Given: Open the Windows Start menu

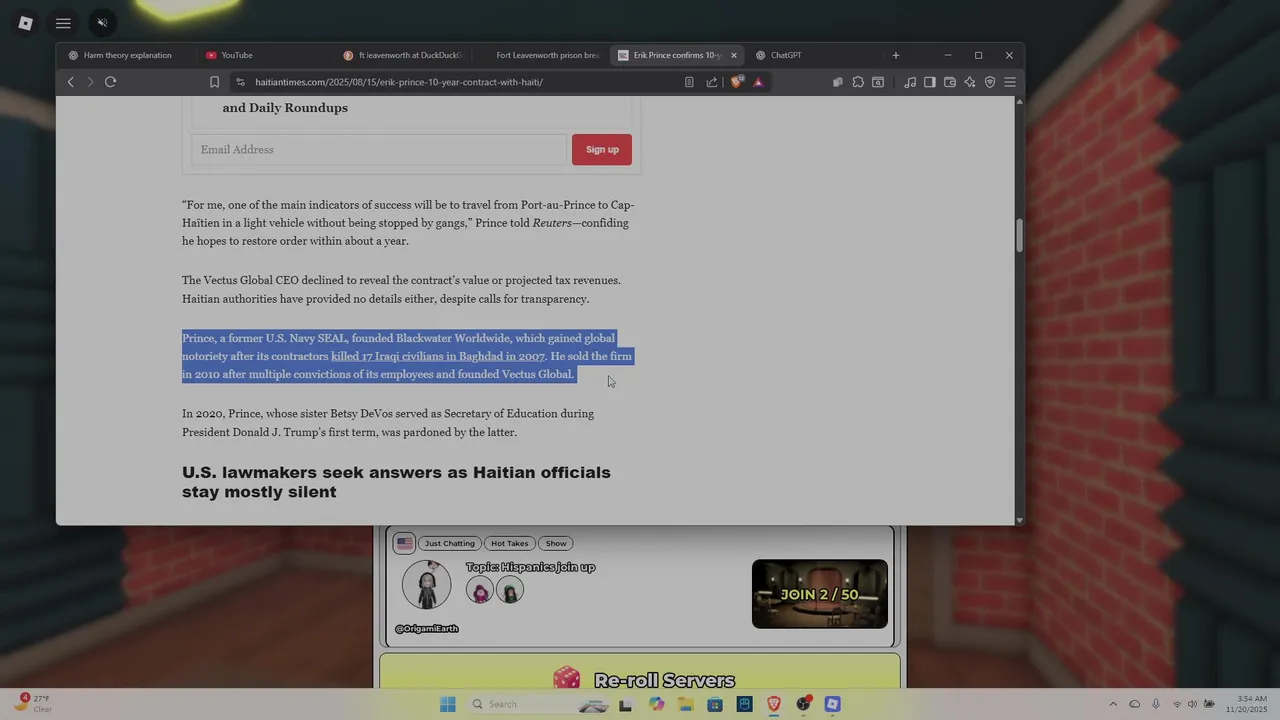Looking at the screenshot, I should point(447,704).
